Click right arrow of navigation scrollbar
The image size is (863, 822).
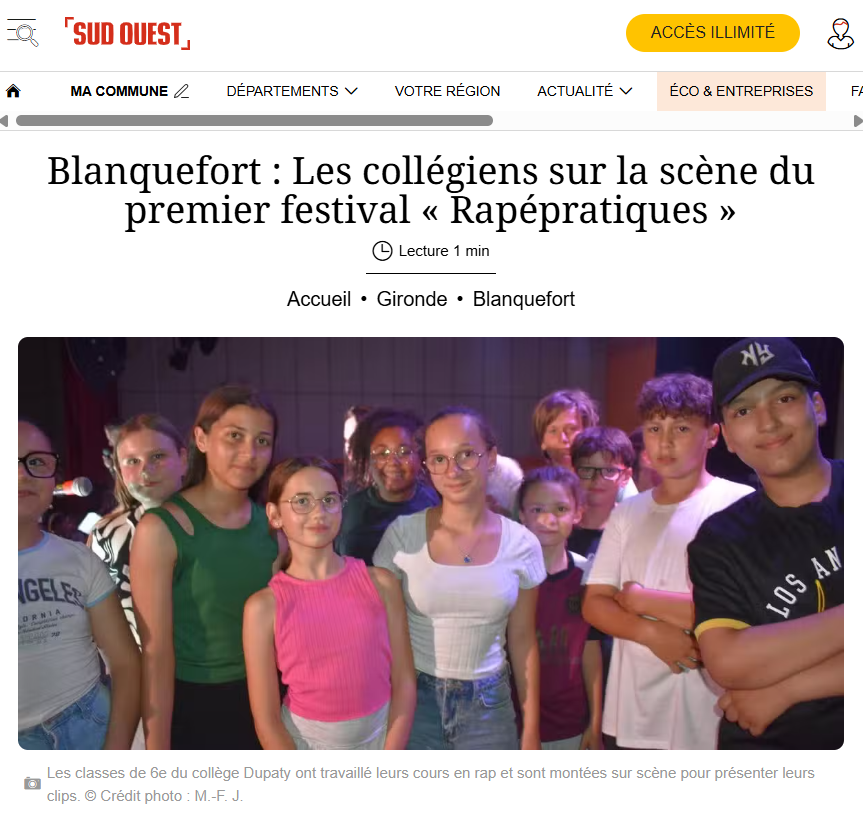pos(857,121)
